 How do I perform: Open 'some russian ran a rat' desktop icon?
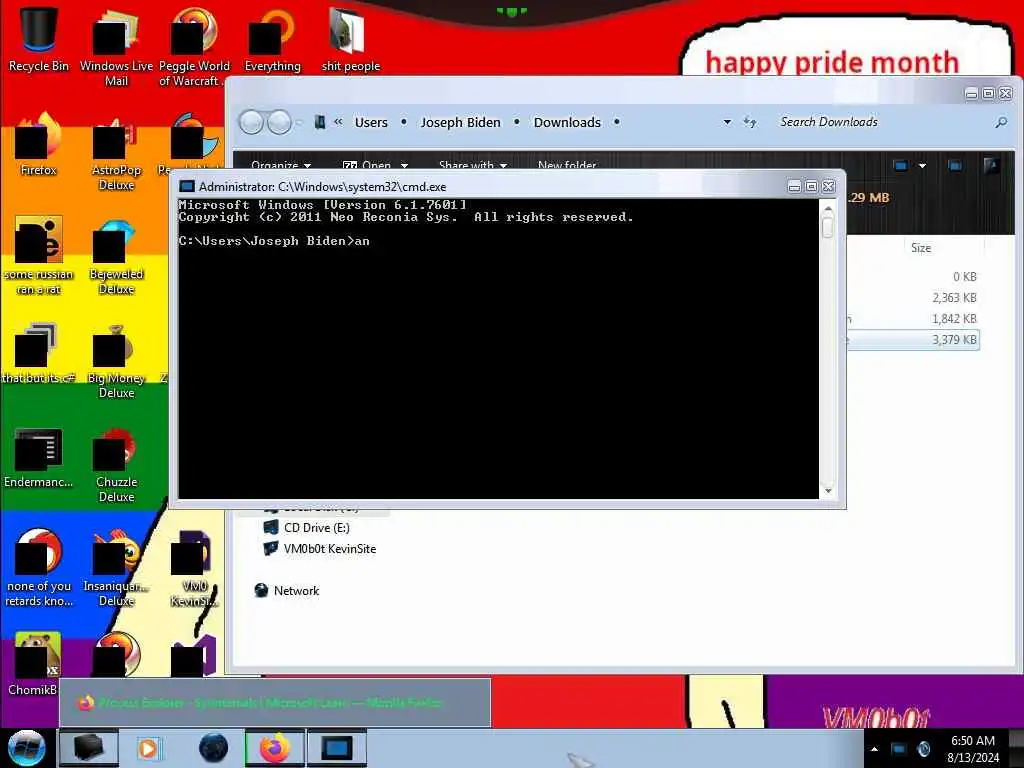coord(39,256)
